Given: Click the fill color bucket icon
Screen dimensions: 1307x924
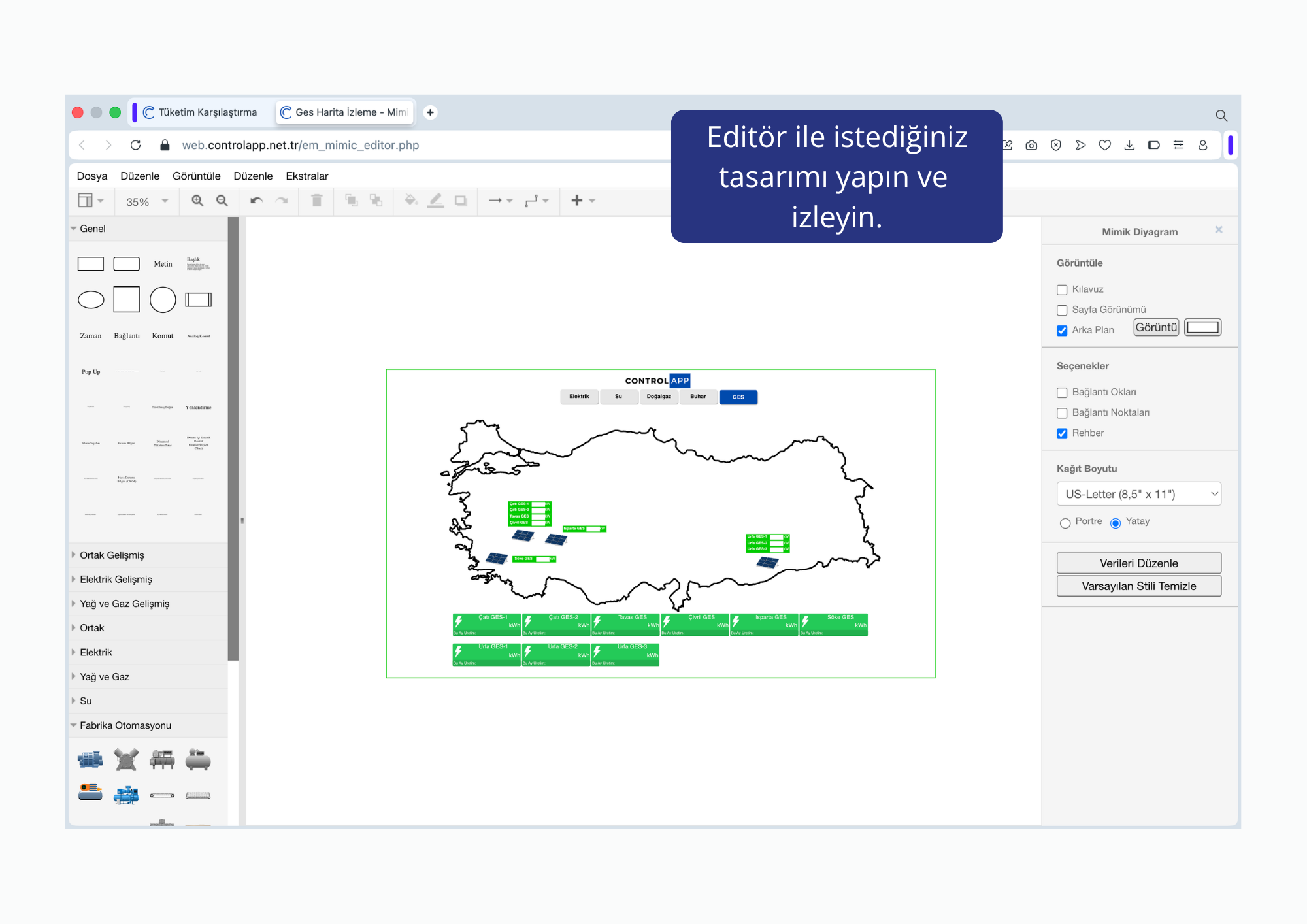Looking at the screenshot, I should tap(411, 201).
